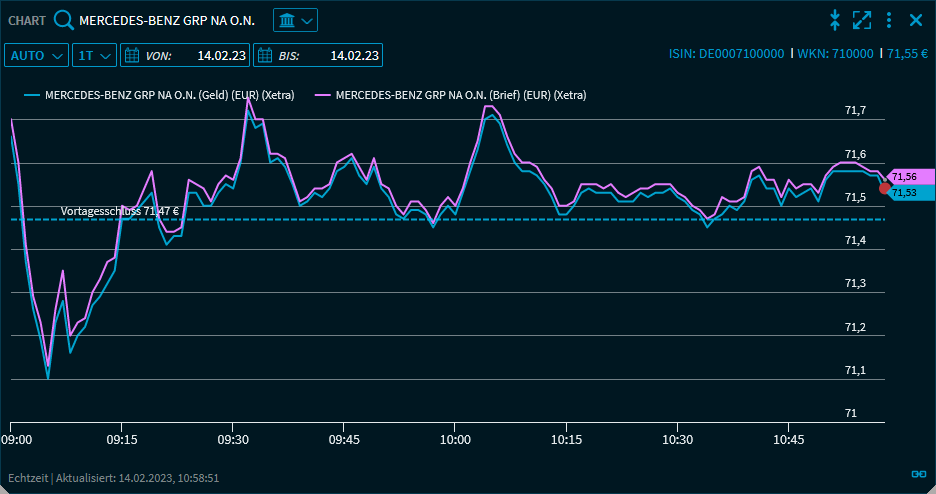This screenshot has width=936, height=494.
Task: Open the VON date calendar icon
Action: click(132, 55)
